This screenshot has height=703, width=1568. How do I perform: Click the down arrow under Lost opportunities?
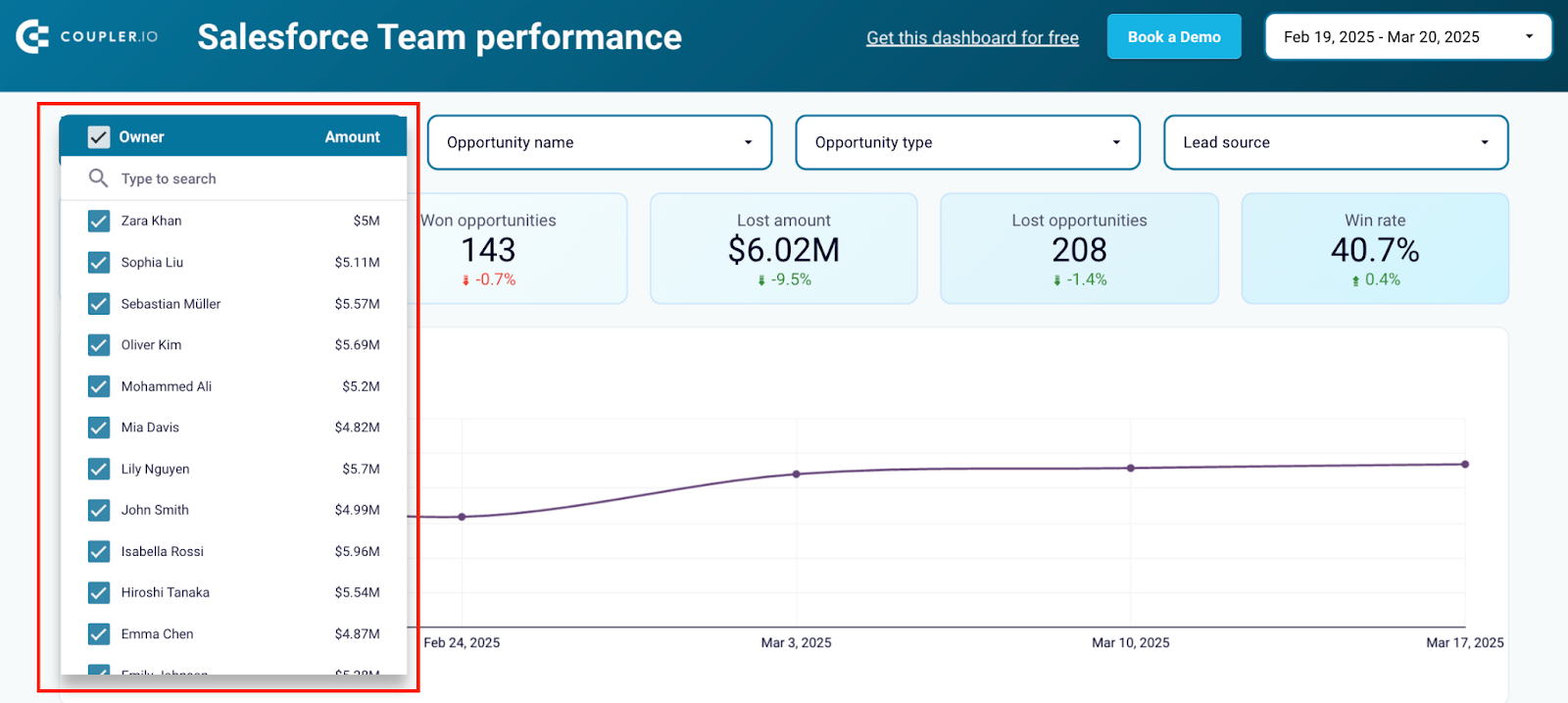pos(1056,280)
